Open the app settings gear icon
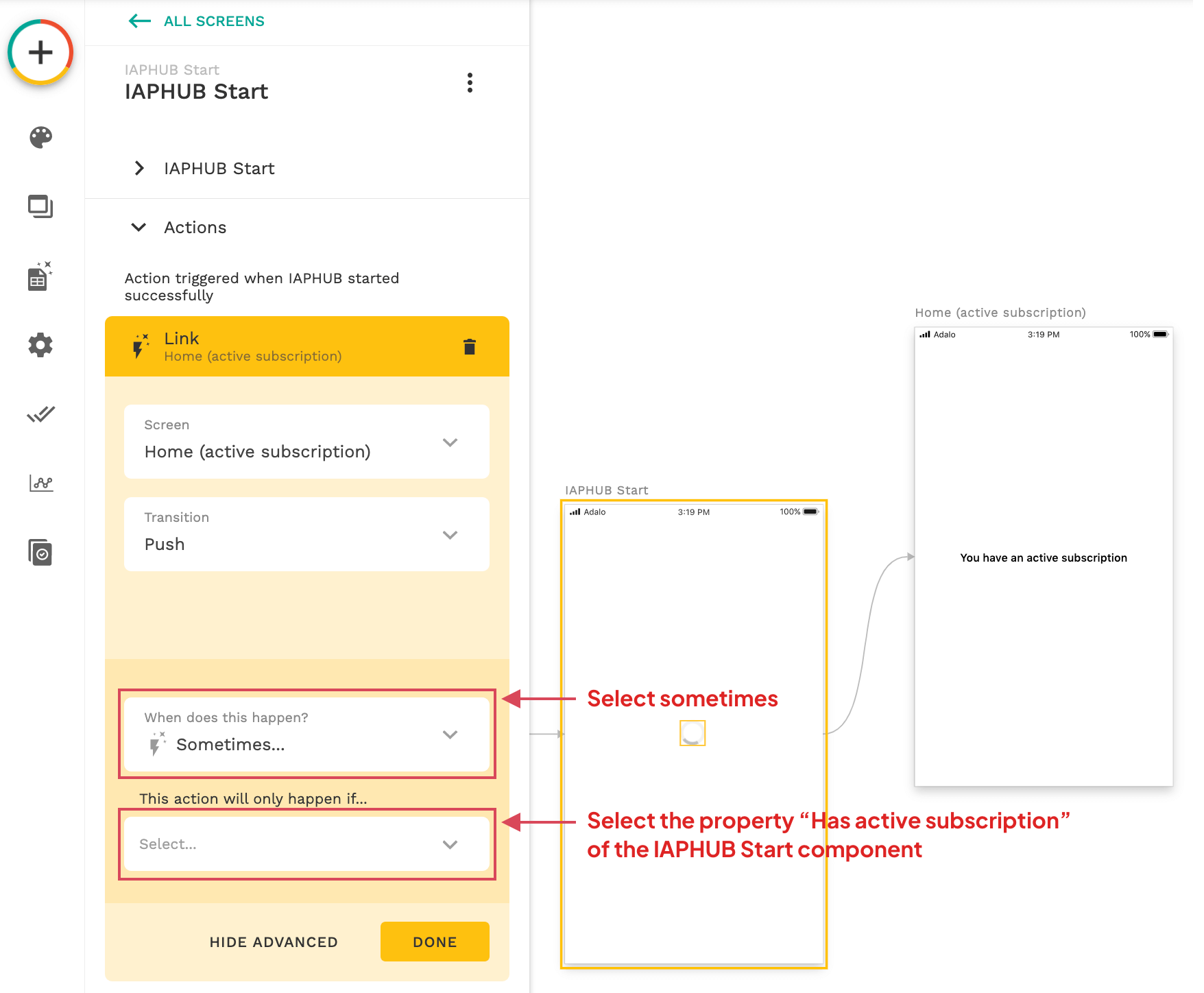Screen dimensions: 1204x993 coord(40,345)
